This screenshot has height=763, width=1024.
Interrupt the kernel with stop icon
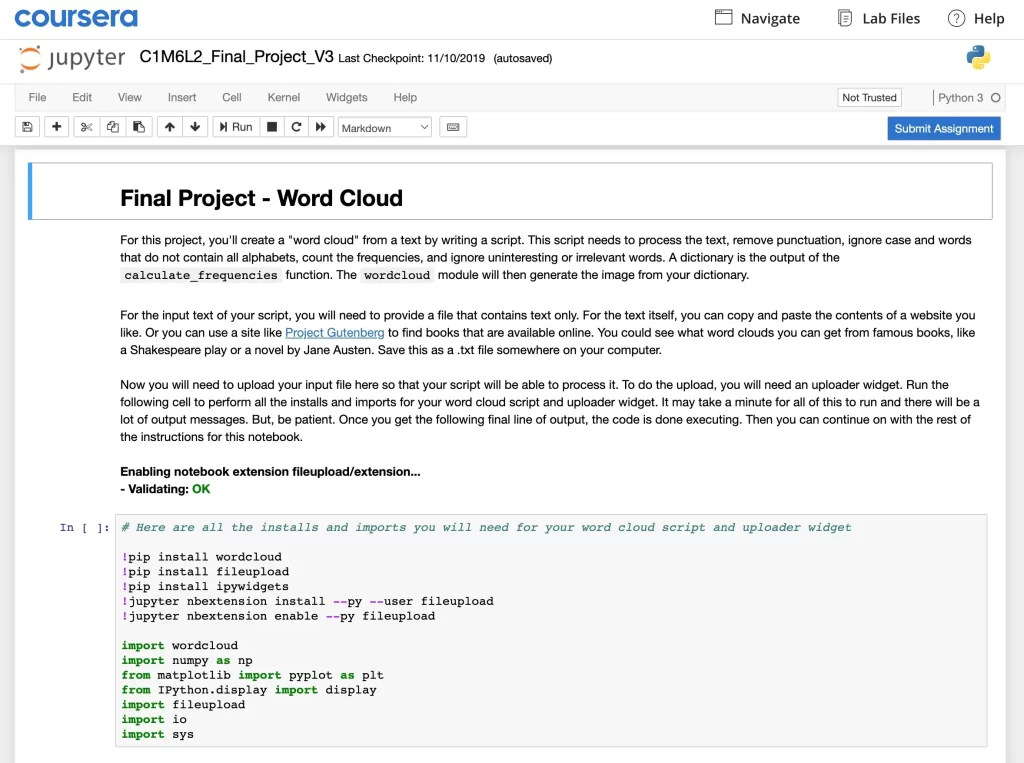272,127
